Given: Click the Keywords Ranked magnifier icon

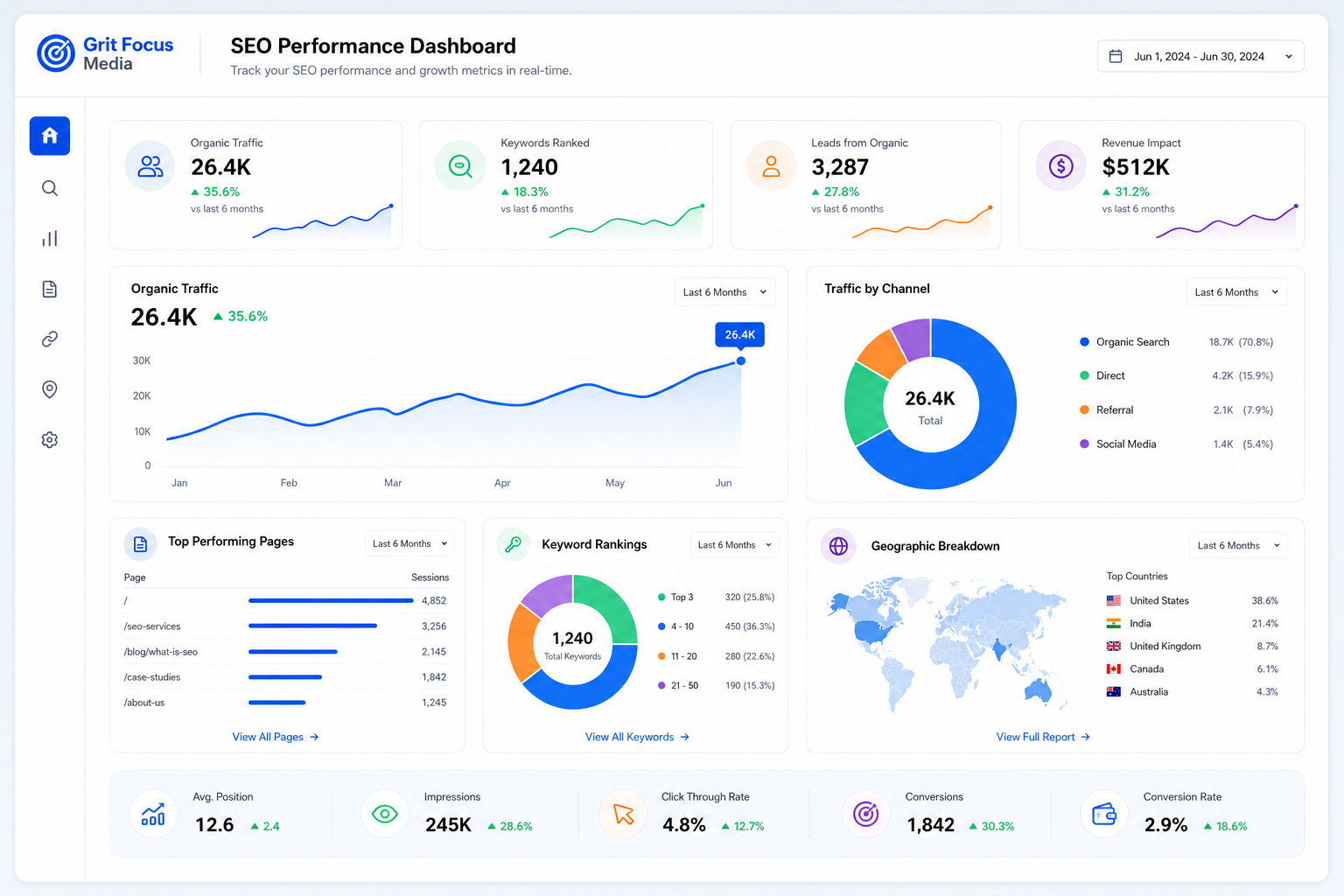Looking at the screenshot, I should tap(460, 165).
